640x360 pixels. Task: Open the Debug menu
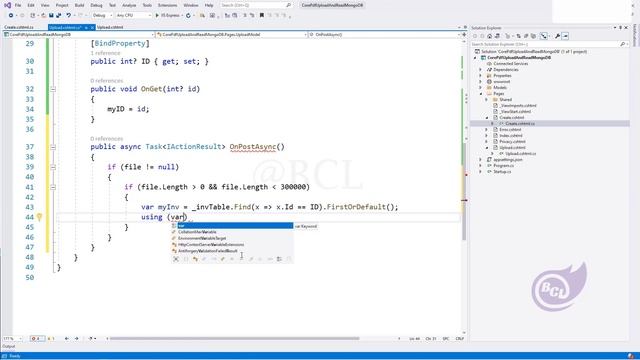[x=96, y=5]
